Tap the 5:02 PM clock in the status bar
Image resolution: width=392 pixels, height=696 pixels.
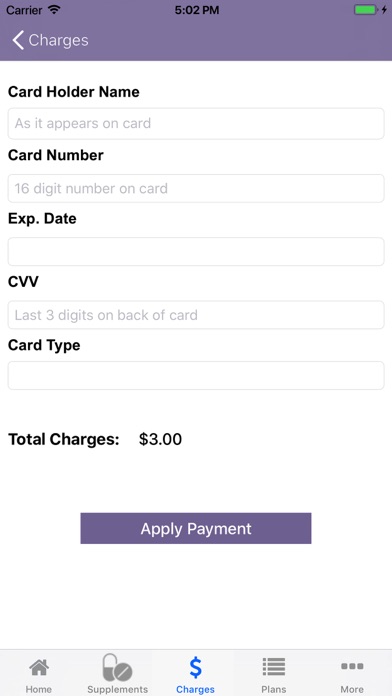pyautogui.click(x=197, y=10)
